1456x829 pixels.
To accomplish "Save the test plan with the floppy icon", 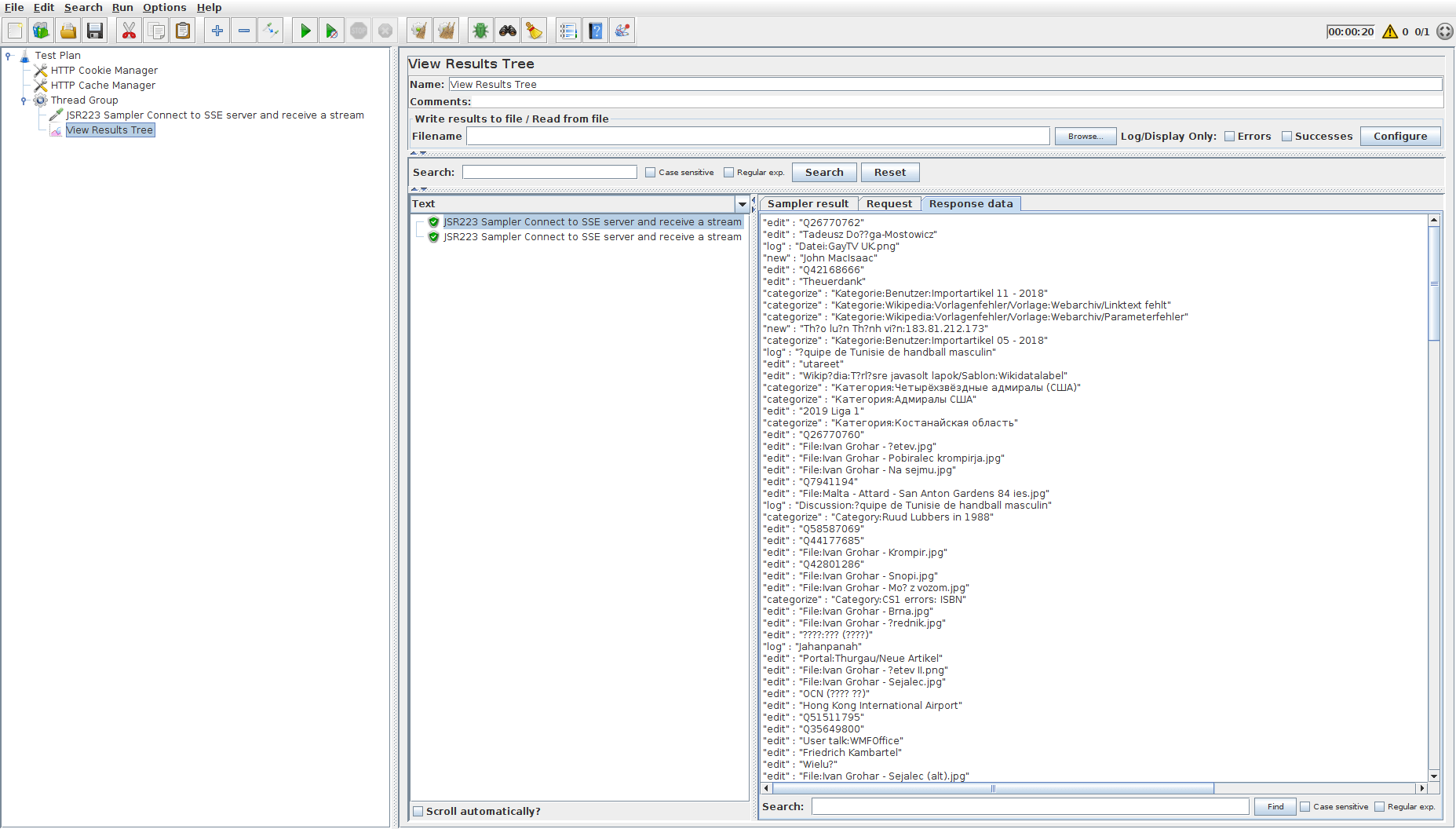I will [95, 31].
